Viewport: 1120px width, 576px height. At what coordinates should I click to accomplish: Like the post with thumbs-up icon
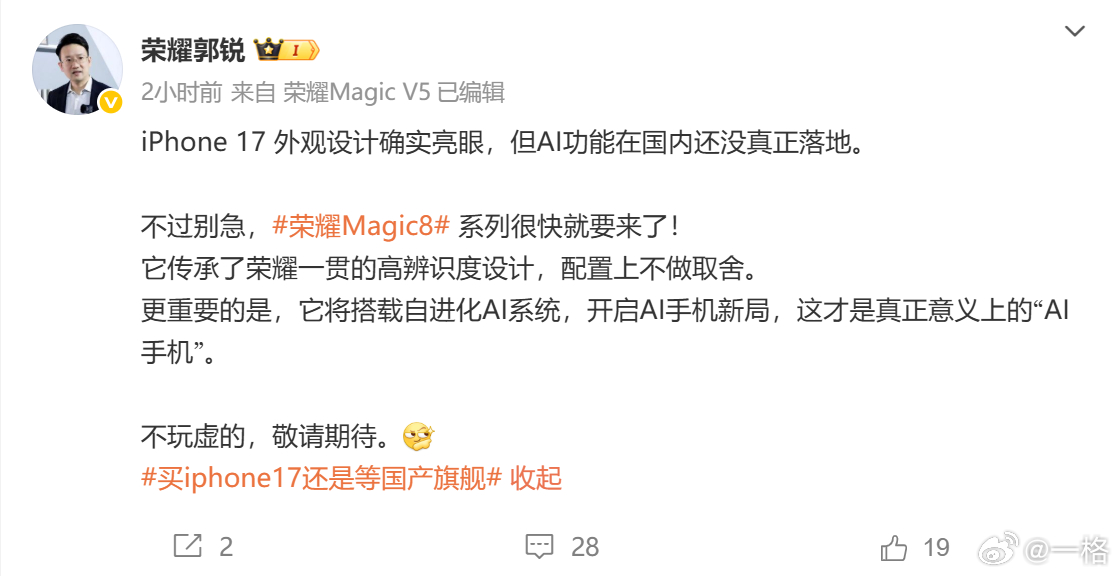point(894,548)
